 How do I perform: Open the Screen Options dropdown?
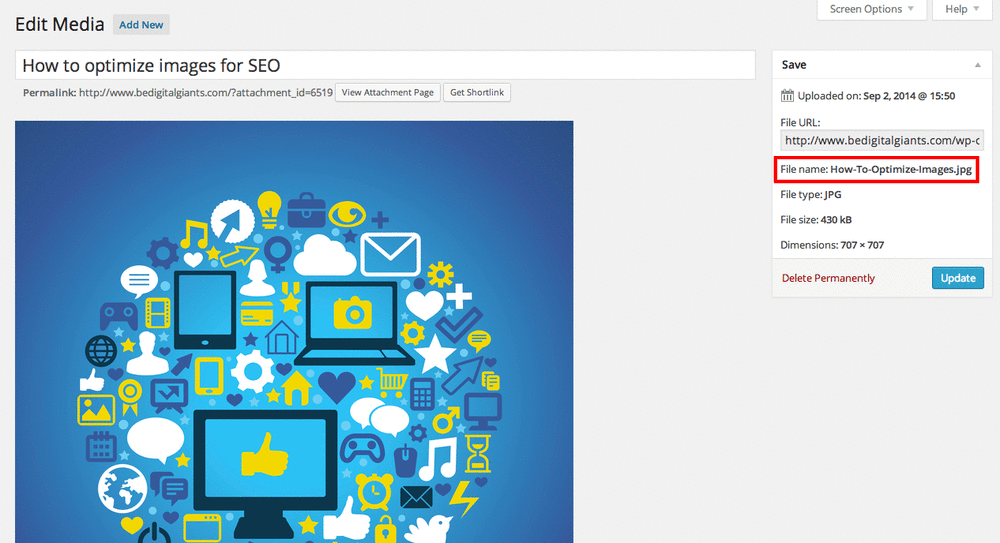coord(871,10)
